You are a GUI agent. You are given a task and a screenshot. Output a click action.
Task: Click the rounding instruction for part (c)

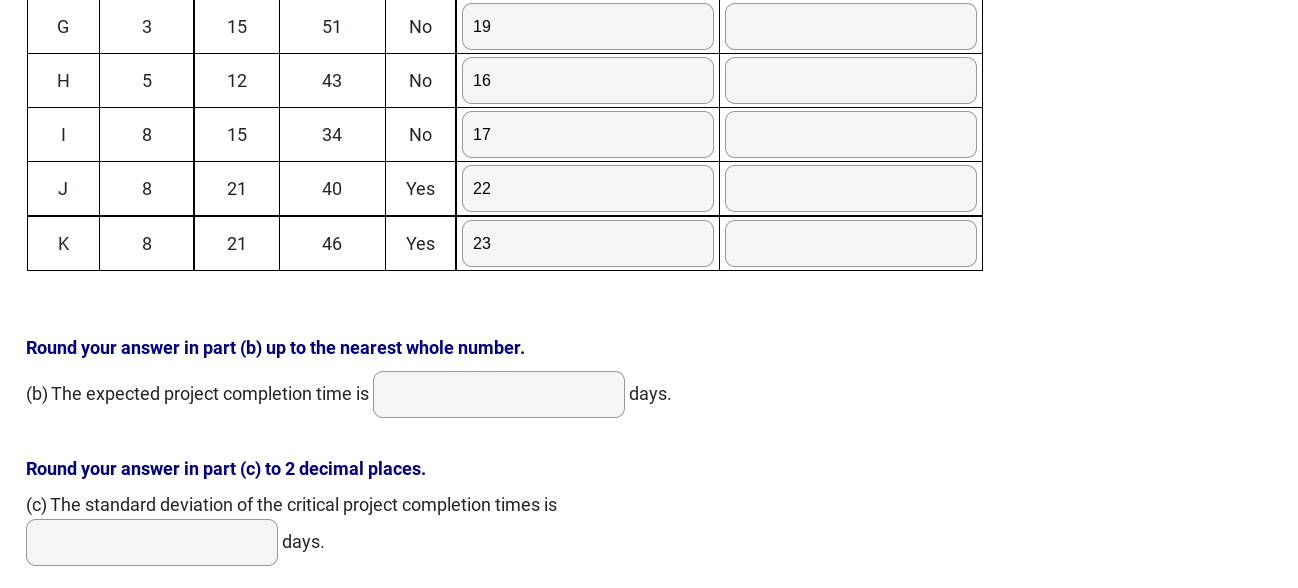click(x=226, y=469)
